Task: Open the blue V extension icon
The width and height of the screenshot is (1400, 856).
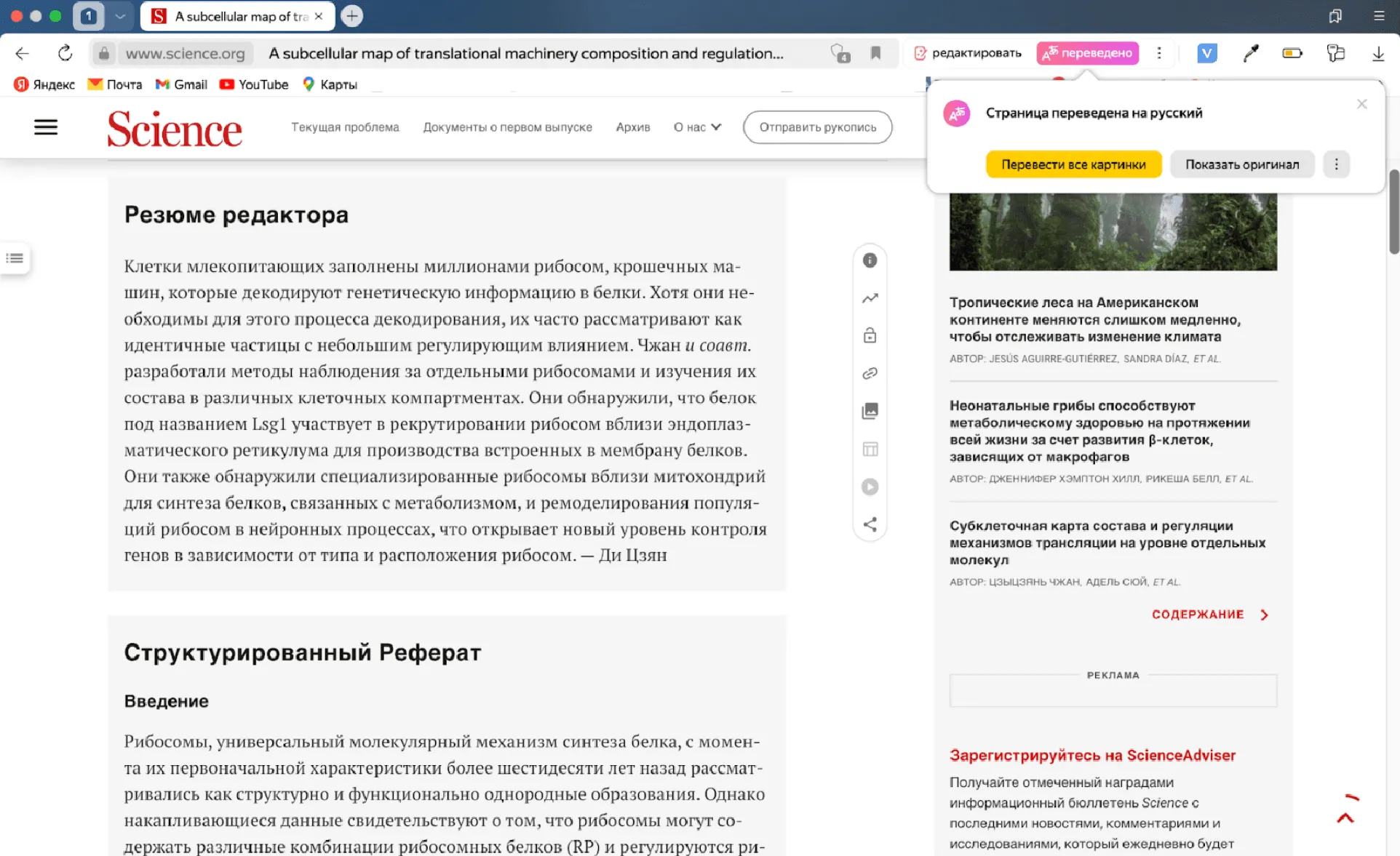Action: click(1206, 53)
